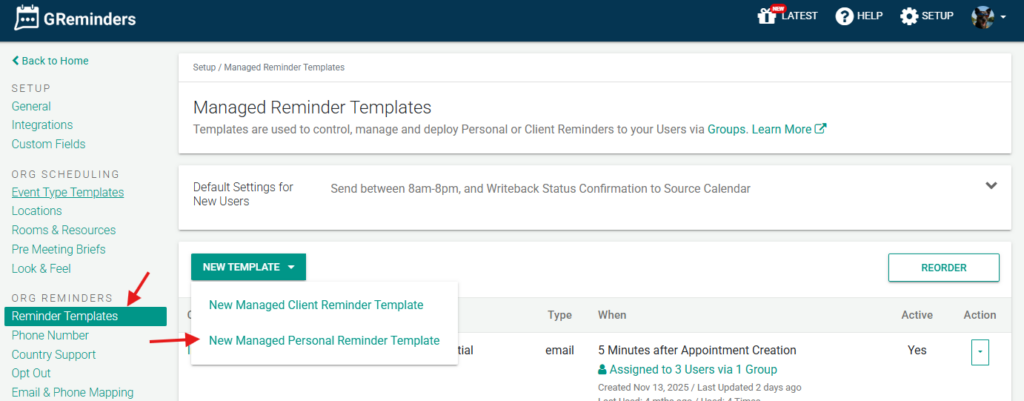The image size is (1024, 401).
Task: Open the New Template dropdown button
Action: point(248,267)
